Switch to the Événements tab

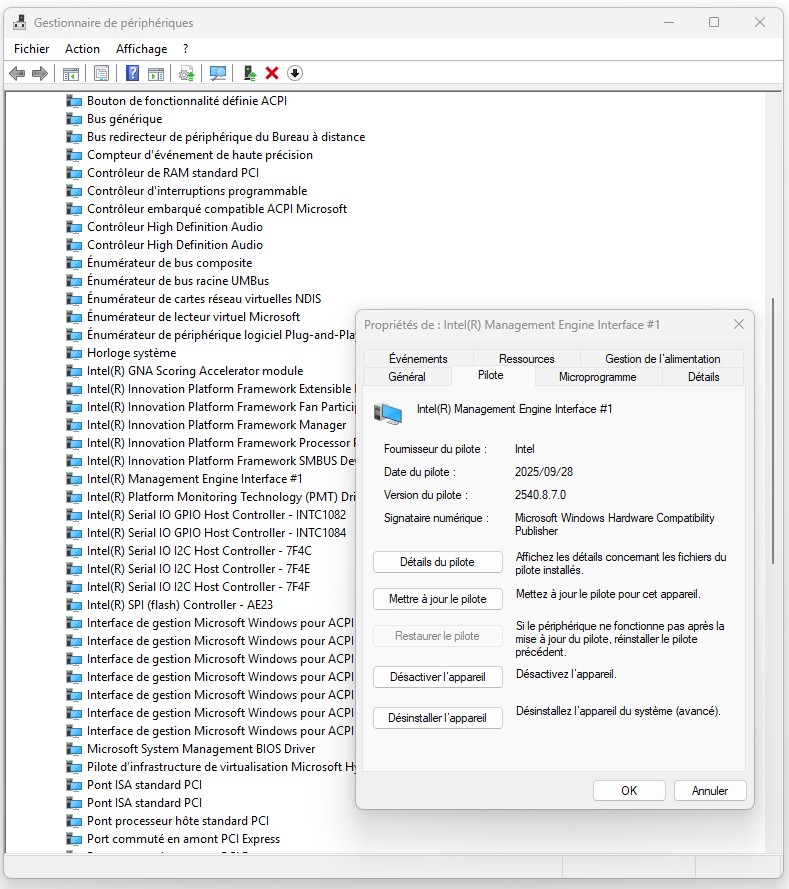click(x=418, y=359)
